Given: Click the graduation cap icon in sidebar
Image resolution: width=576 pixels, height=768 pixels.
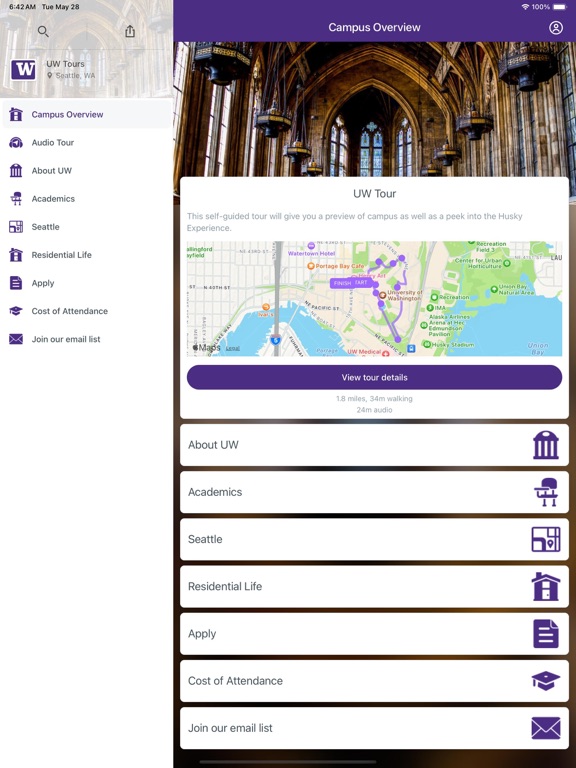Looking at the screenshot, I should 16,311.
